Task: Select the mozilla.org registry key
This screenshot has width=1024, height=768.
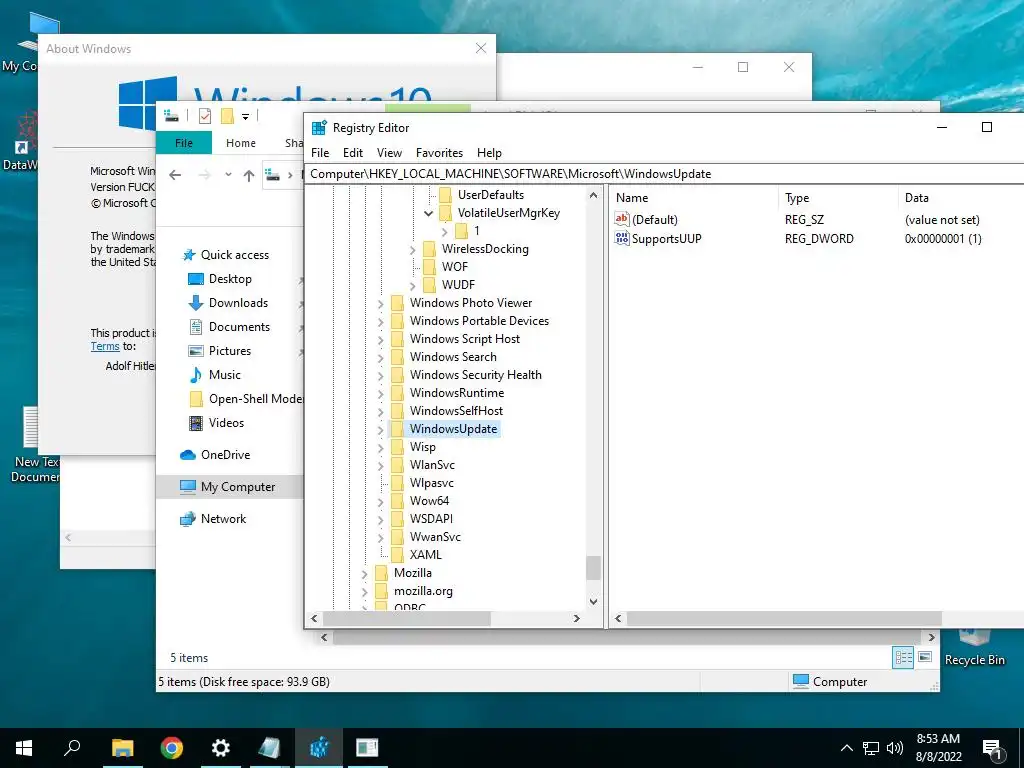Action: point(423,590)
